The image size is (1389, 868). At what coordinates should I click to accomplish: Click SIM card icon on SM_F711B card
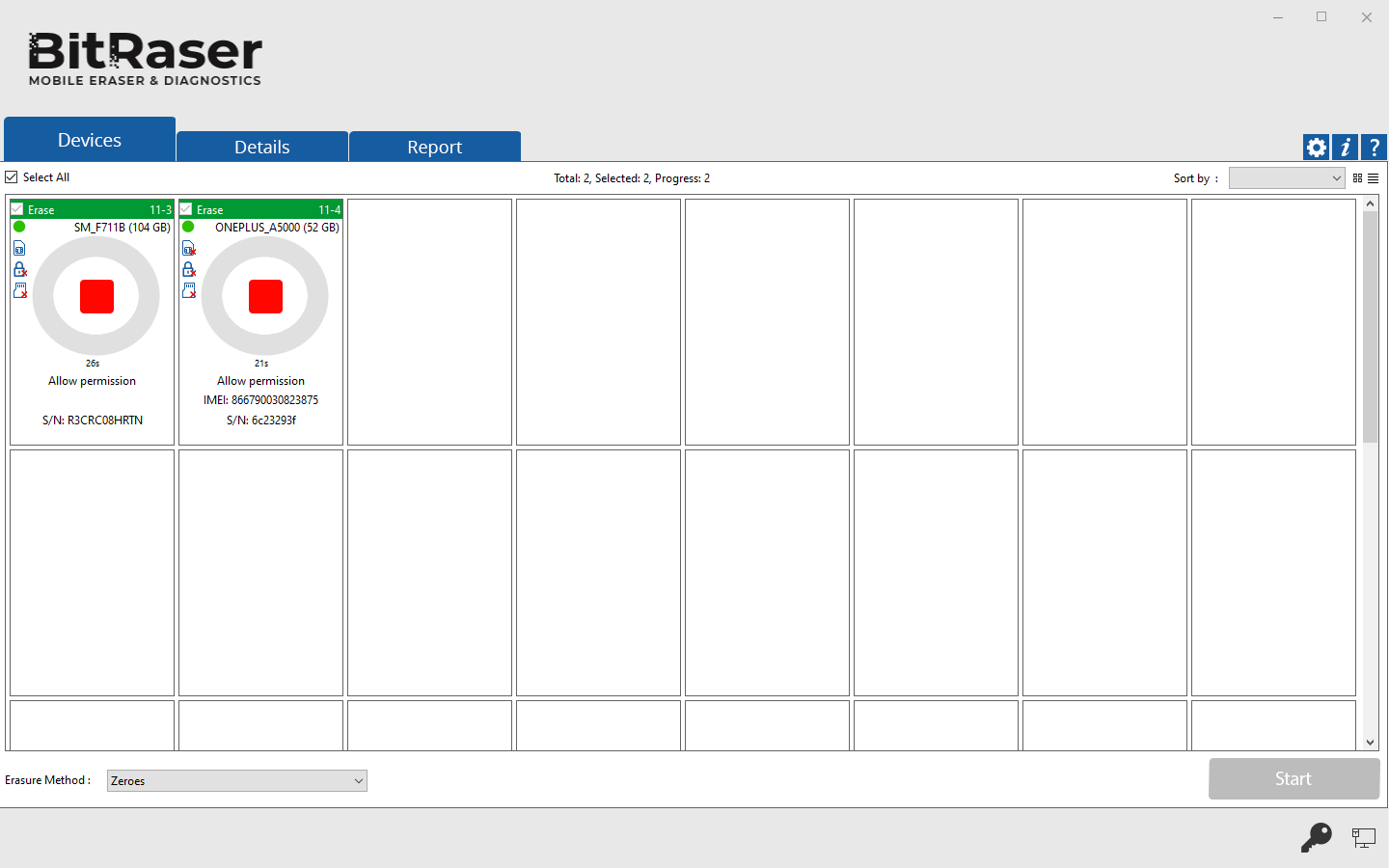(19, 249)
